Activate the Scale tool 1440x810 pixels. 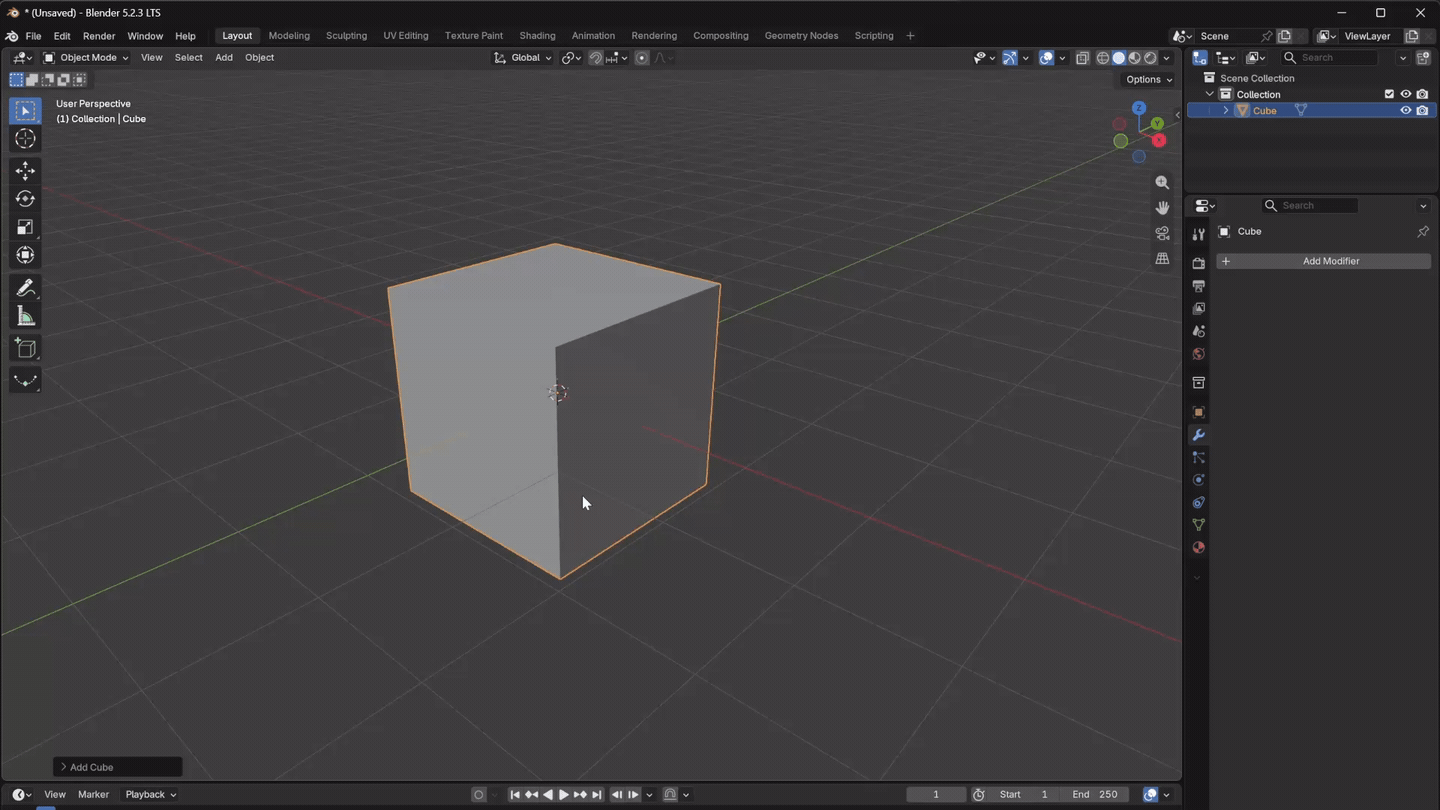(25, 227)
